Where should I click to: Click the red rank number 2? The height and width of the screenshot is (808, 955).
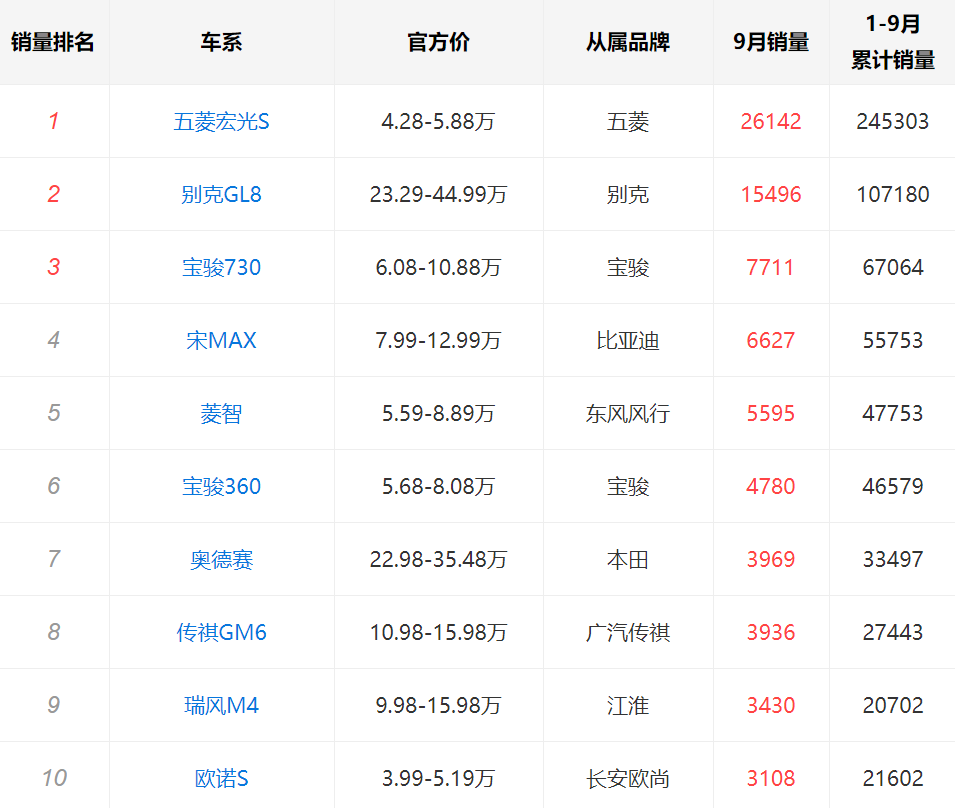coord(54,194)
